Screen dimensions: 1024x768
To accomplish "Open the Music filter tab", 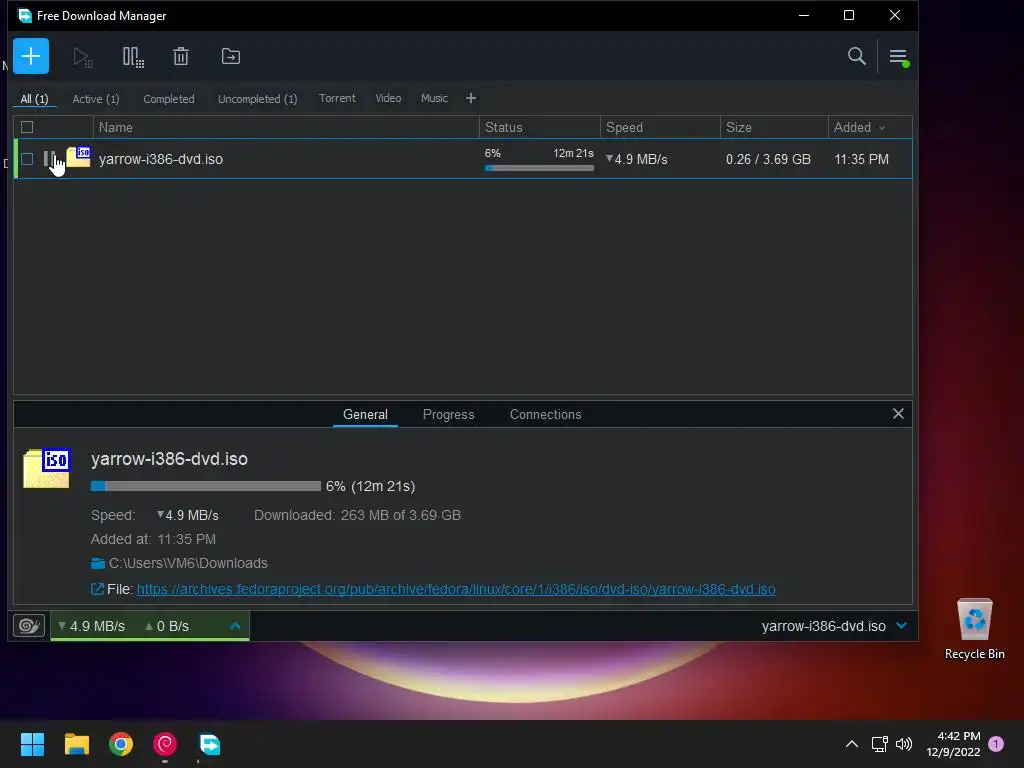I will point(434,98).
